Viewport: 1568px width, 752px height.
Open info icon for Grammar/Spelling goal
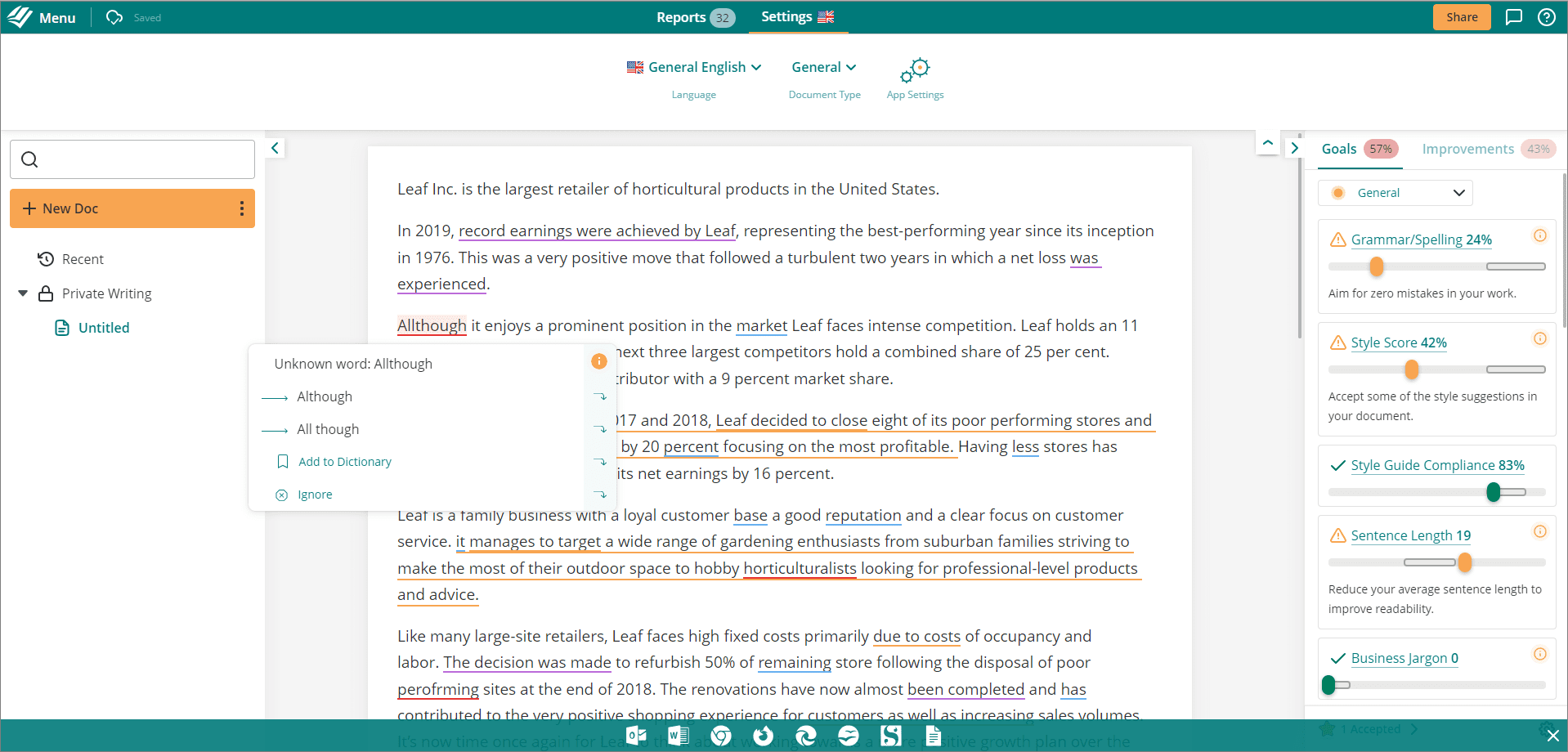(x=1540, y=235)
